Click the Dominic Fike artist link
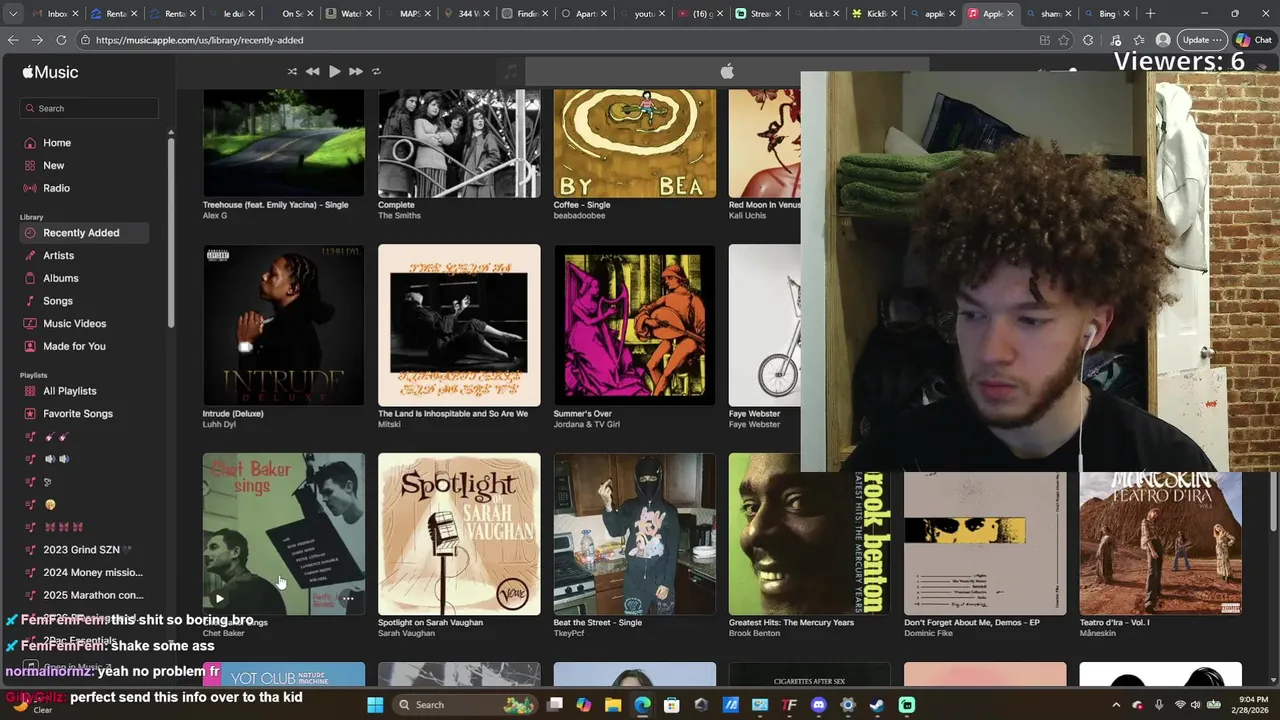The image size is (1280, 720). [929, 633]
